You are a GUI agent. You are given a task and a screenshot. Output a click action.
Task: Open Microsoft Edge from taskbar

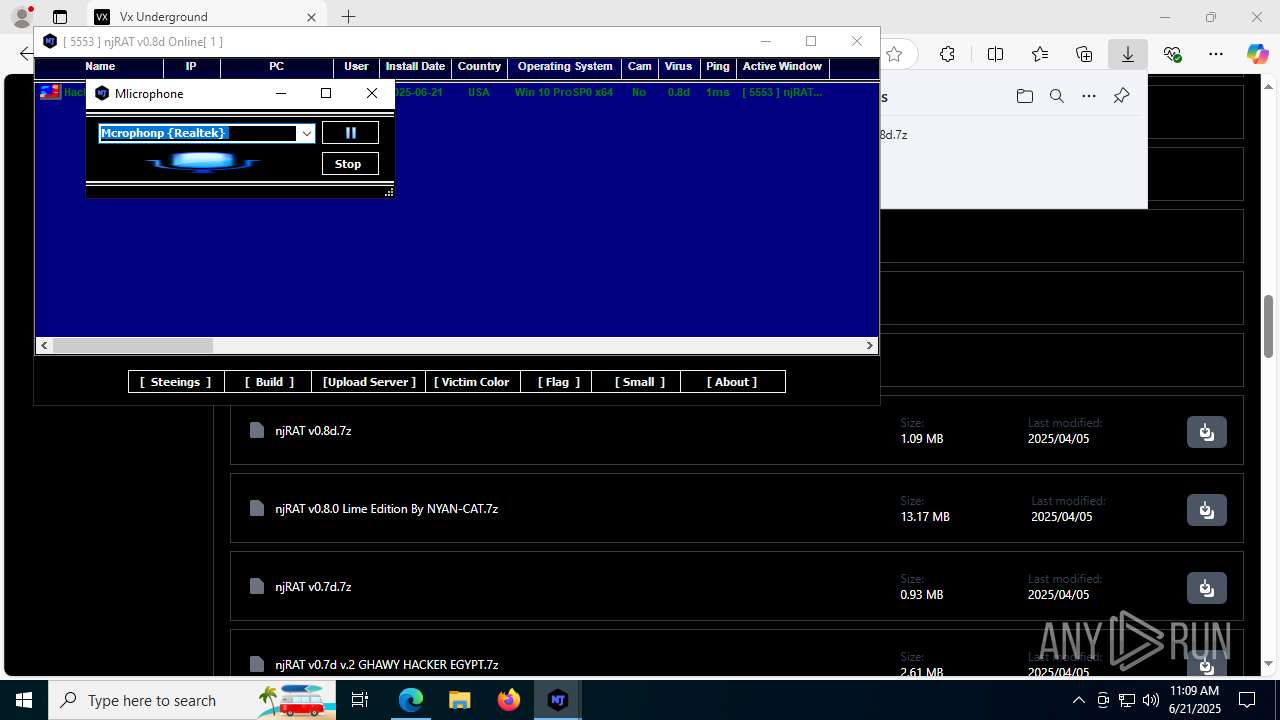(411, 700)
